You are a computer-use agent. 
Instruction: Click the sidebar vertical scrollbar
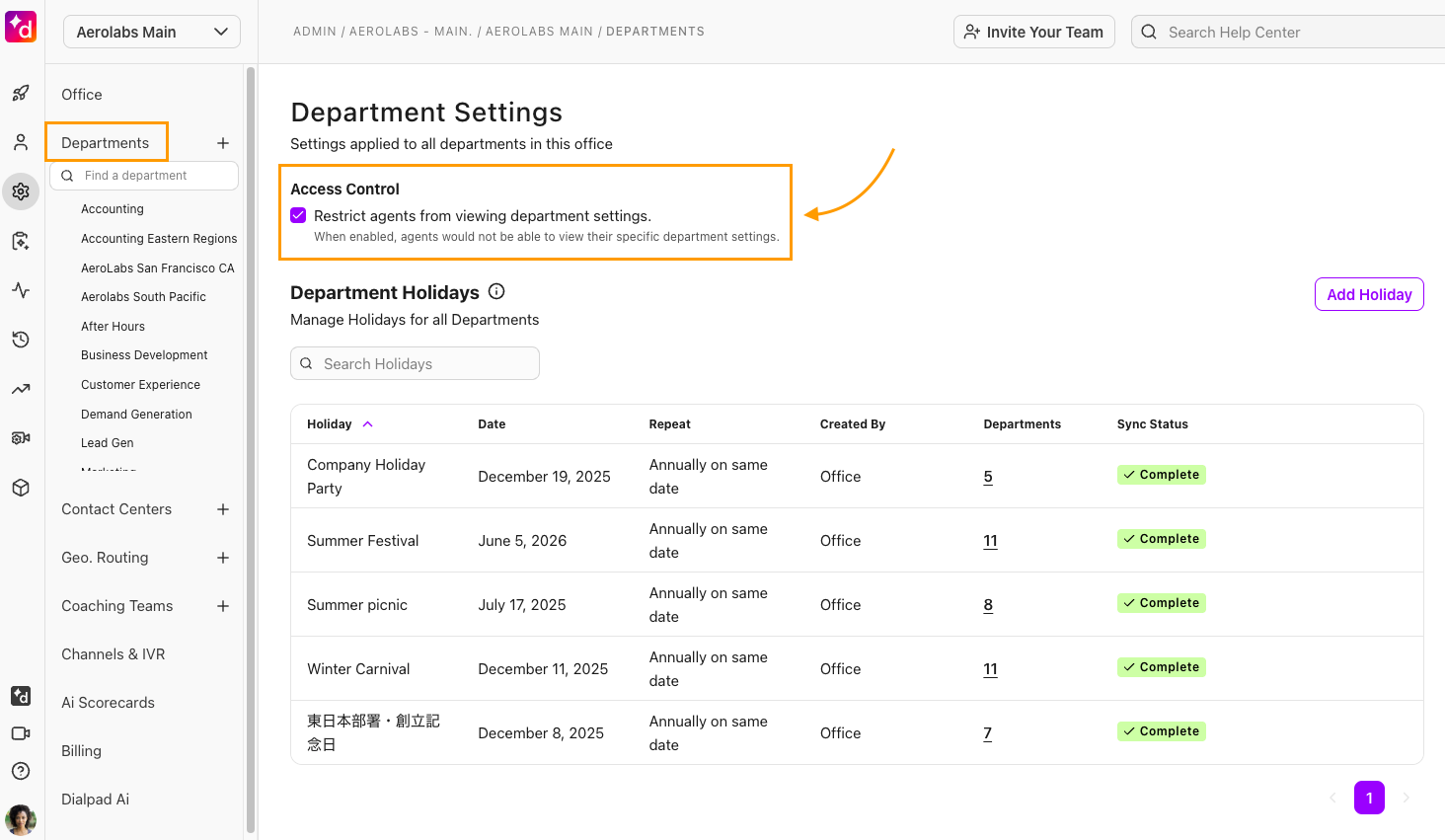coord(251,449)
